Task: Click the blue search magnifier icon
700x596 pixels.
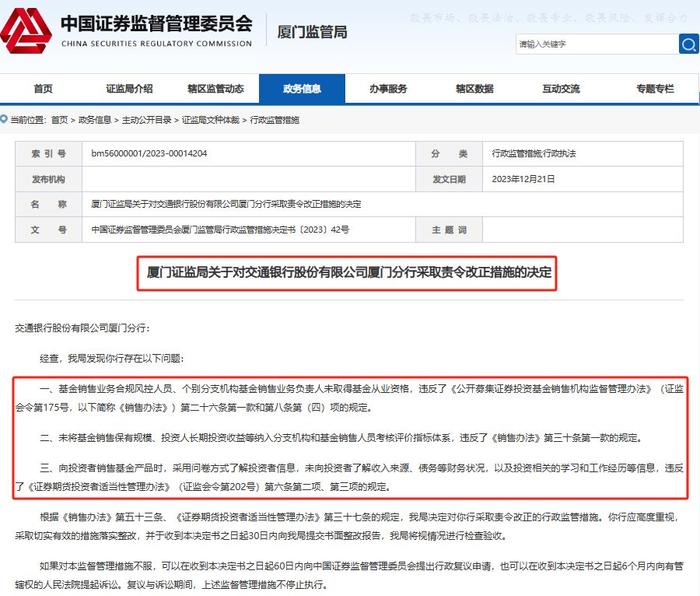Action: [x=688, y=44]
